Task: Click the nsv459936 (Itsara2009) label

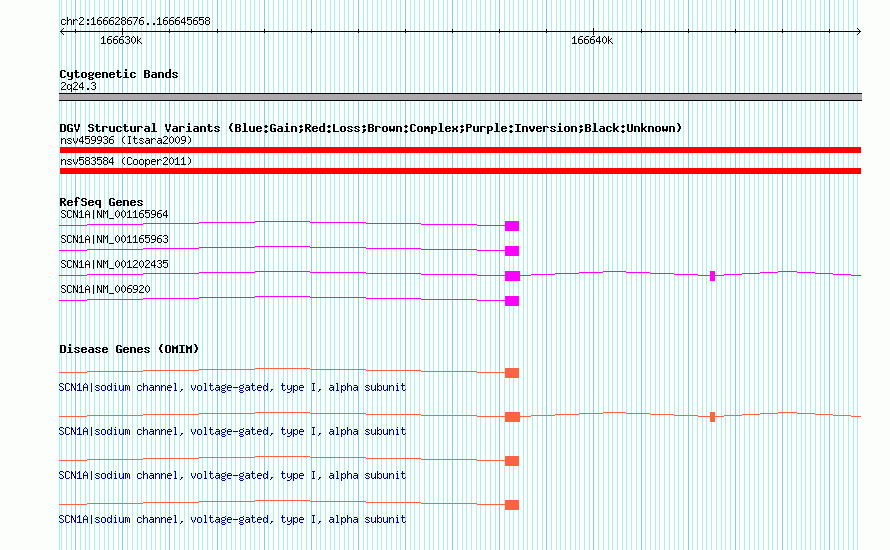Action: tap(126, 140)
